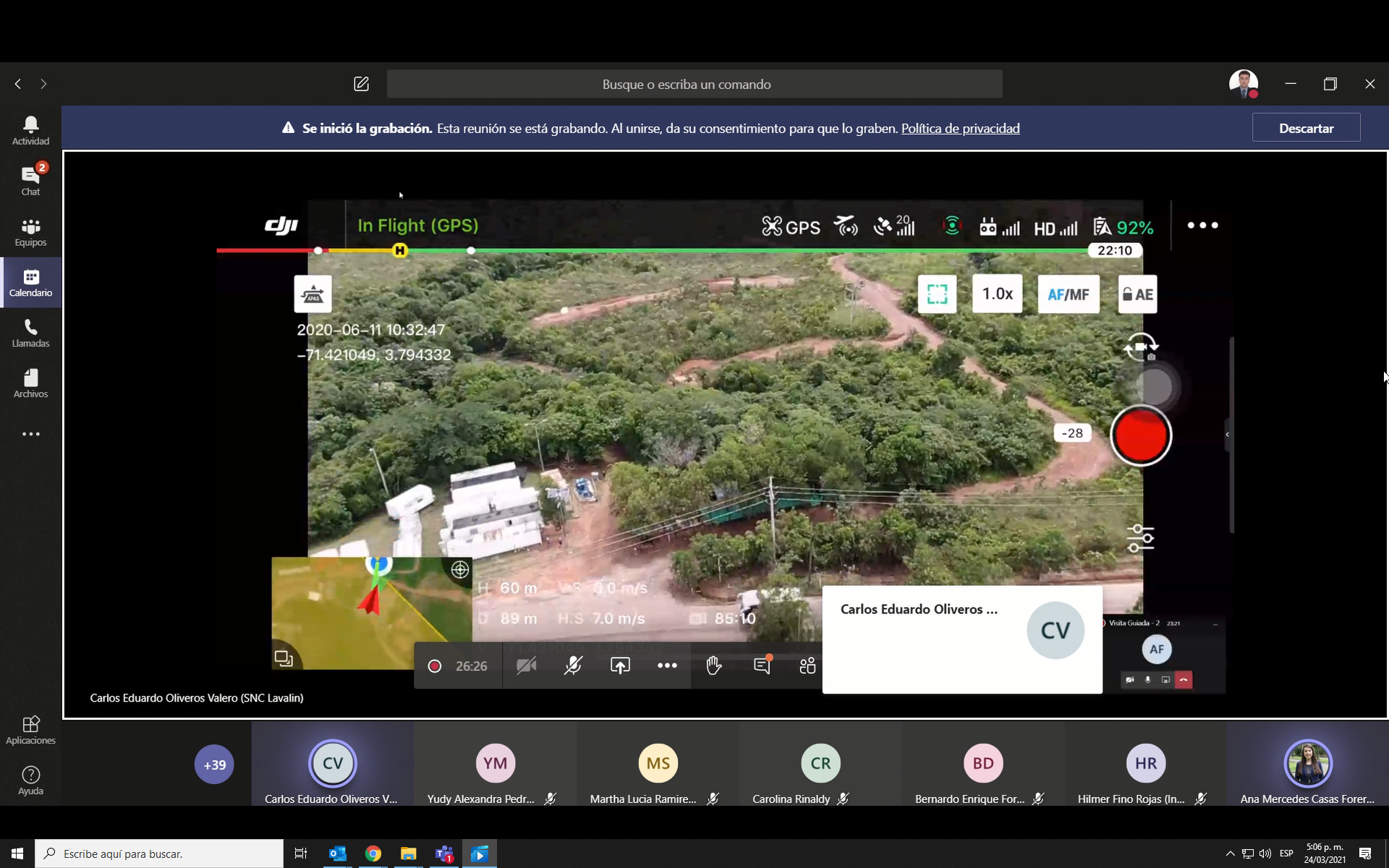Open Archivos in sidebar

click(x=30, y=384)
